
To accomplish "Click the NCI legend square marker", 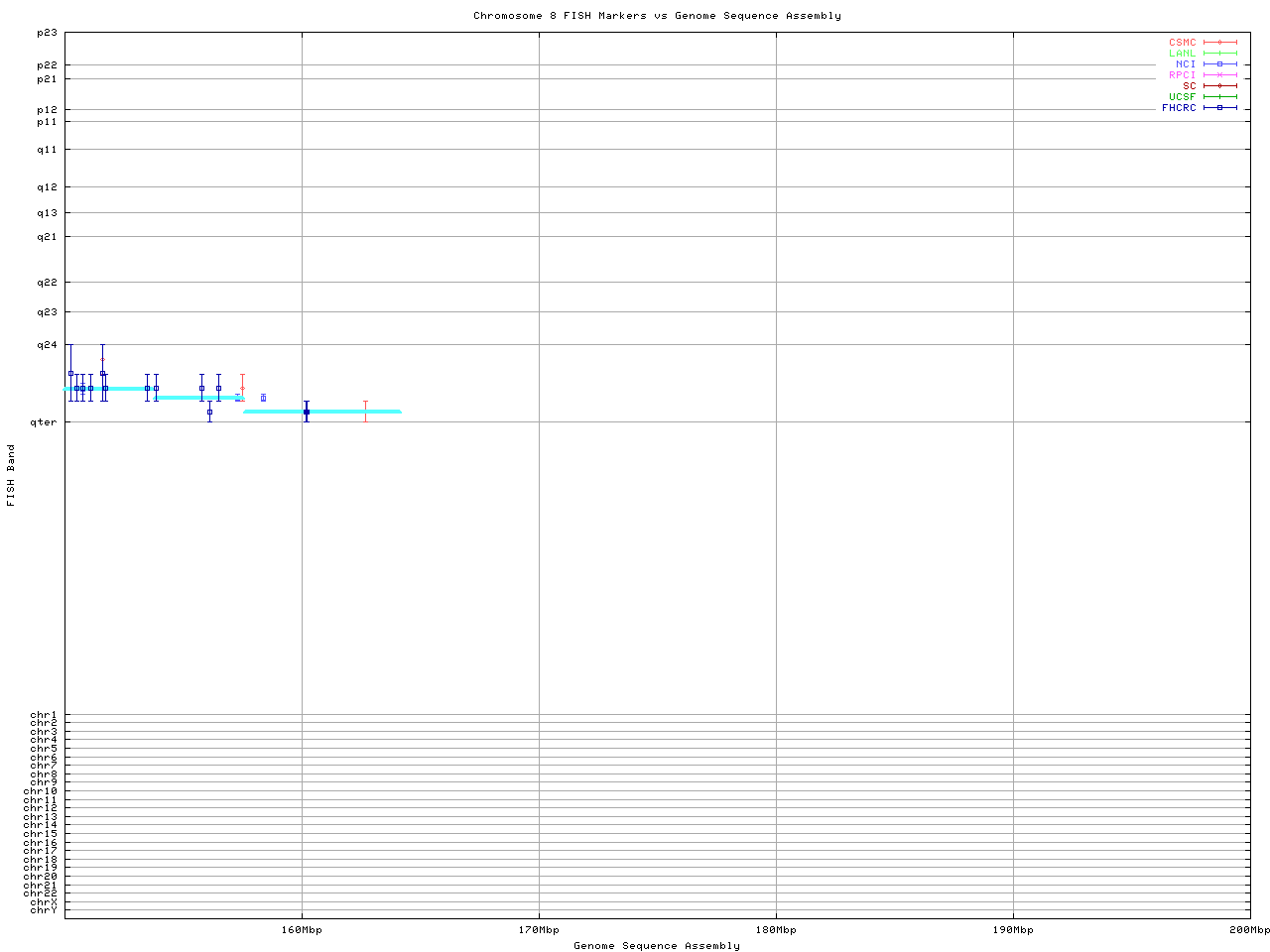I will pyautogui.click(x=1220, y=64).
